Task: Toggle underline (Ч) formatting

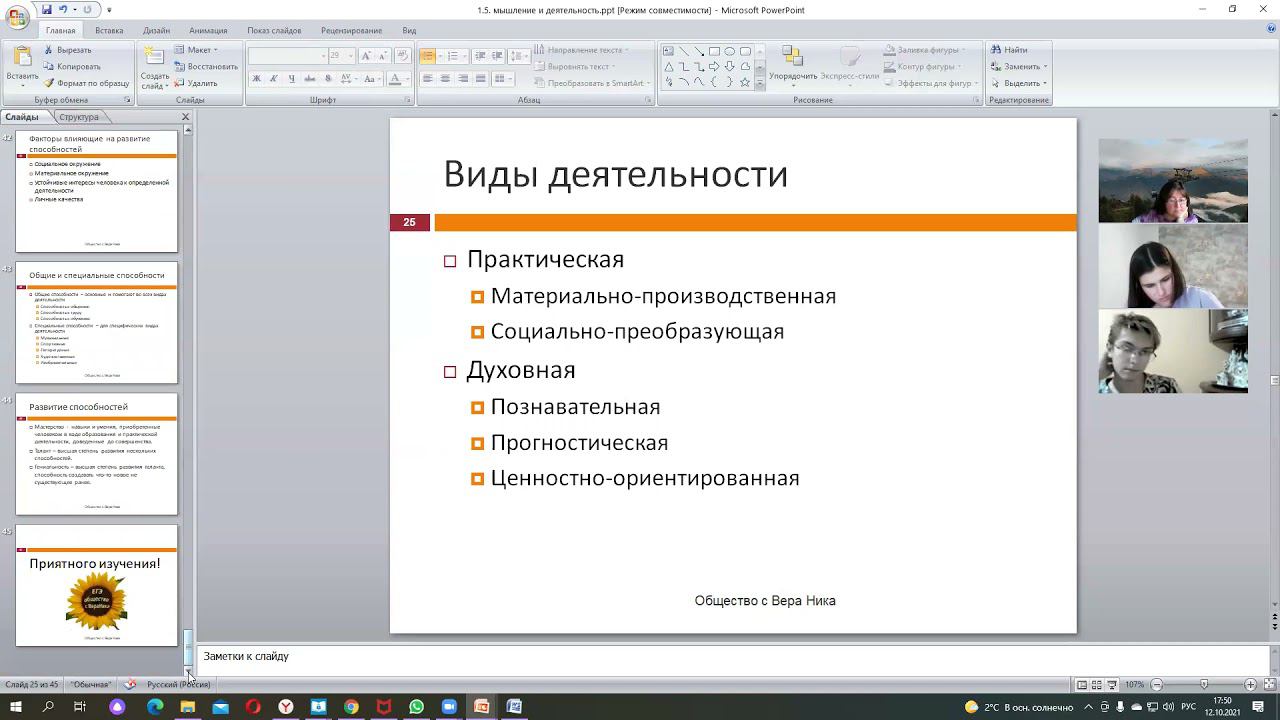Action: [292, 79]
